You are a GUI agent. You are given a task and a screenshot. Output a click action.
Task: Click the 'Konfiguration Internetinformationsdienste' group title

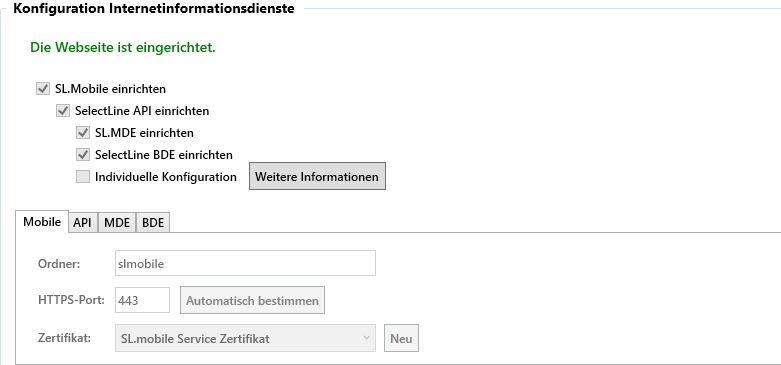click(x=154, y=8)
